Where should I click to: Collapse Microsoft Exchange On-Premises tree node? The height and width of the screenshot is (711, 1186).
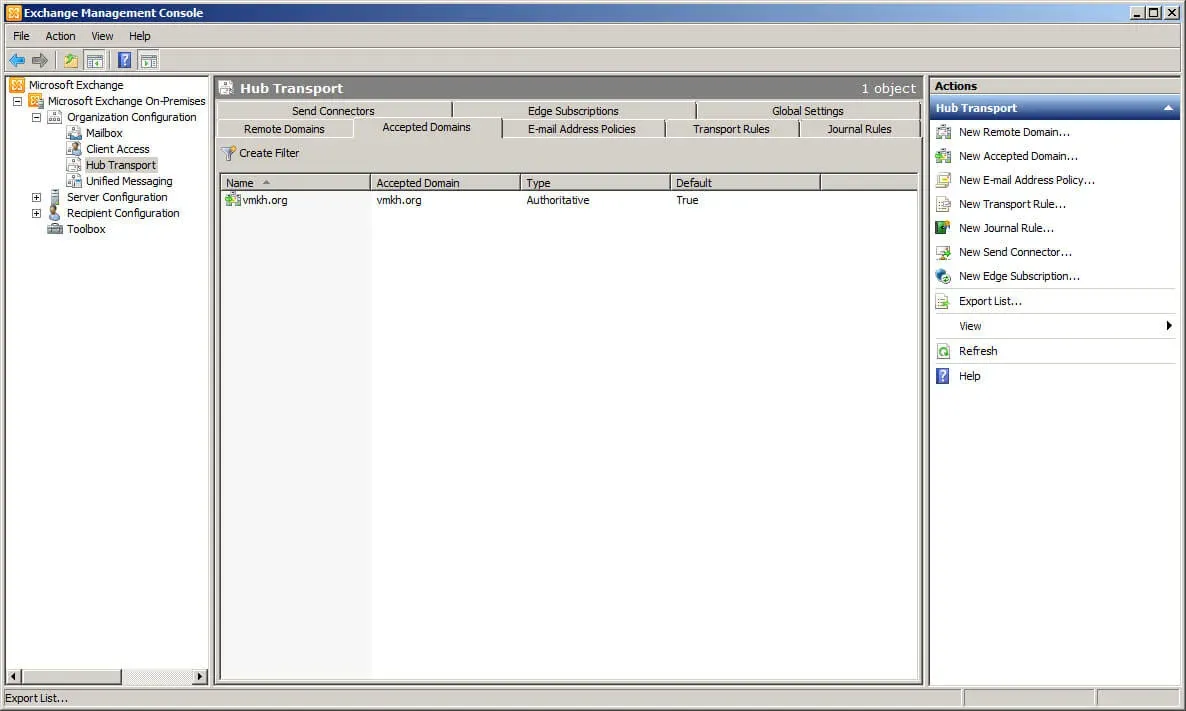point(17,101)
